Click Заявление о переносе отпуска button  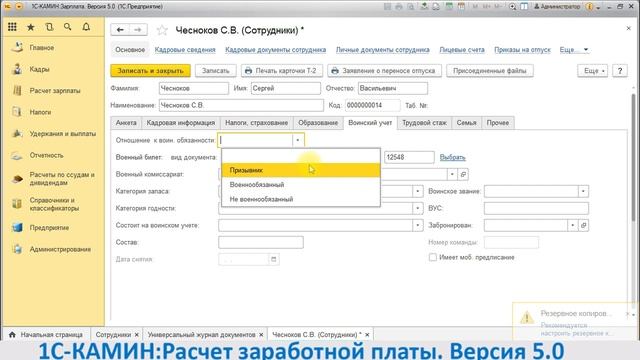(384, 71)
